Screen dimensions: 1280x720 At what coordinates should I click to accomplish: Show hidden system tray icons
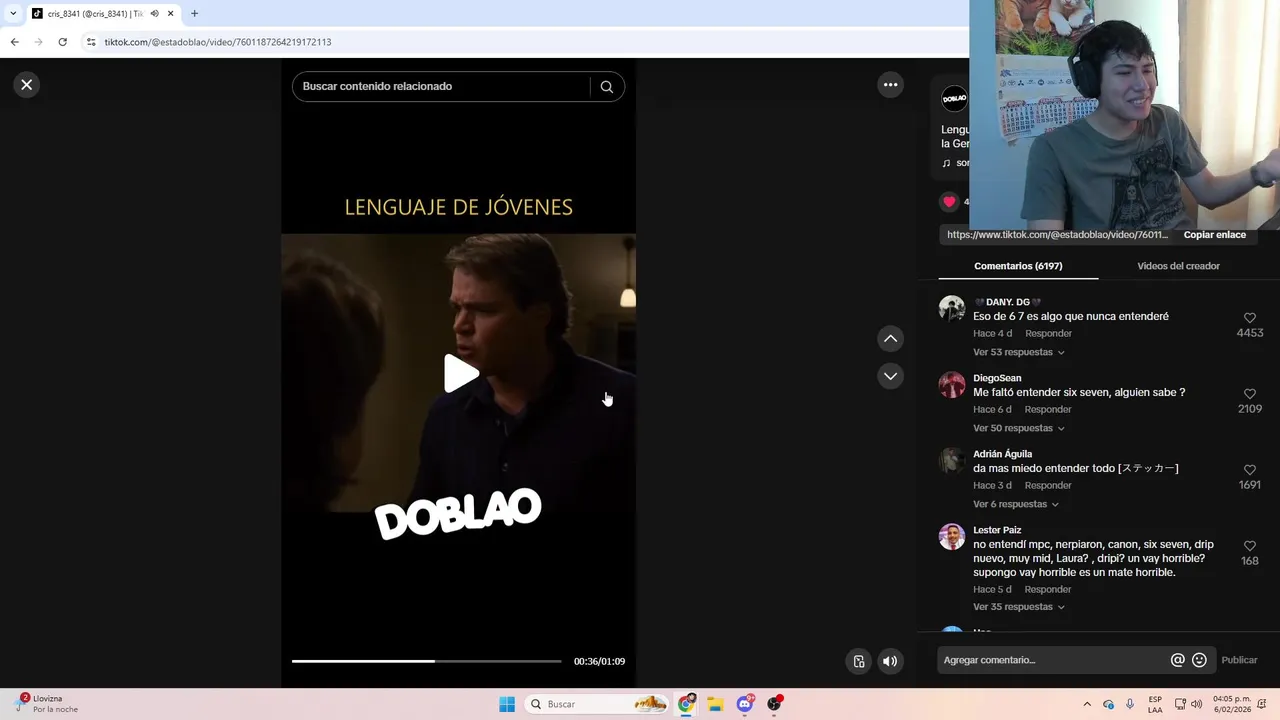[1087, 704]
